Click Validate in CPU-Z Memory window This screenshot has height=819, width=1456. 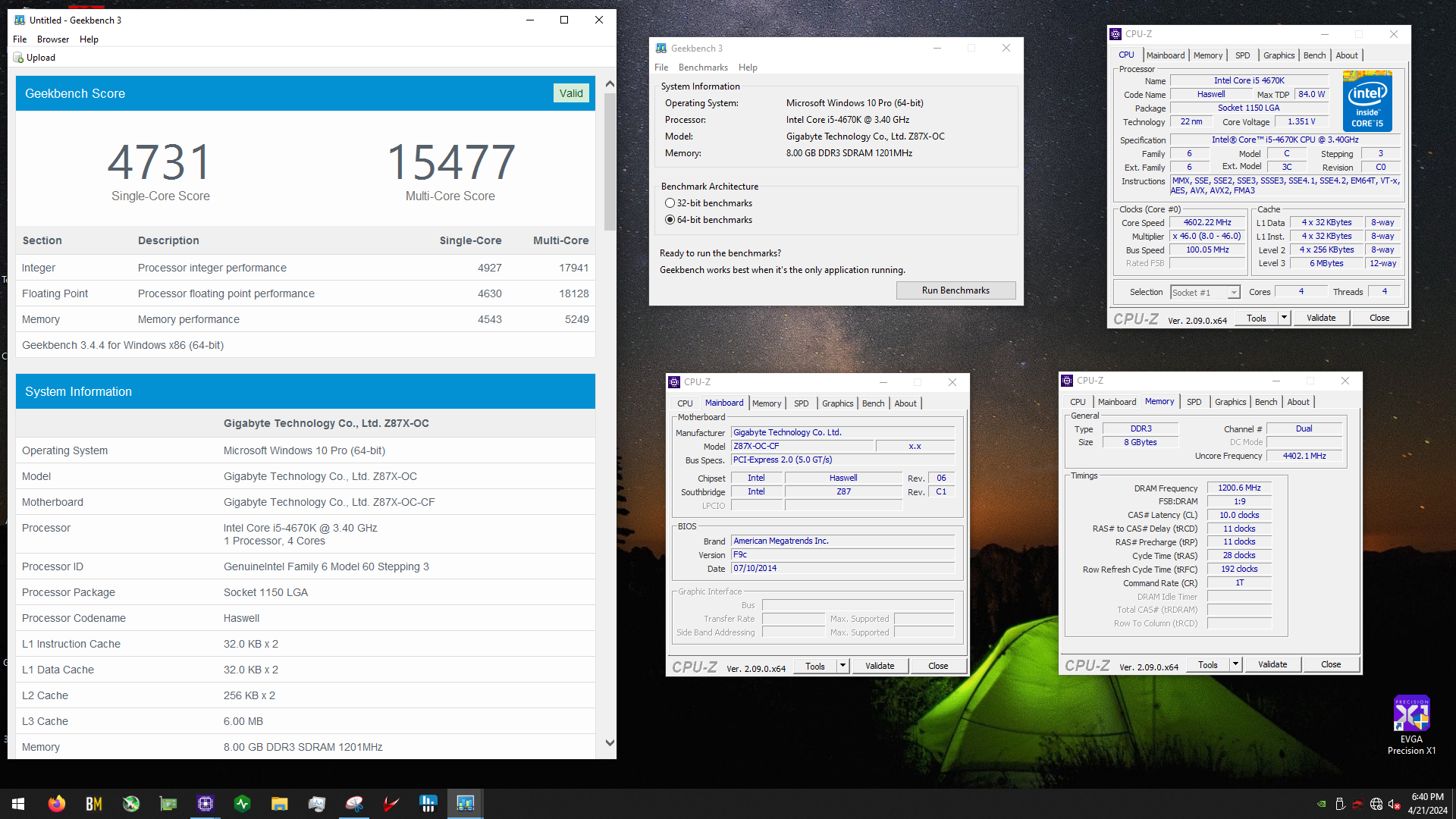(1272, 665)
